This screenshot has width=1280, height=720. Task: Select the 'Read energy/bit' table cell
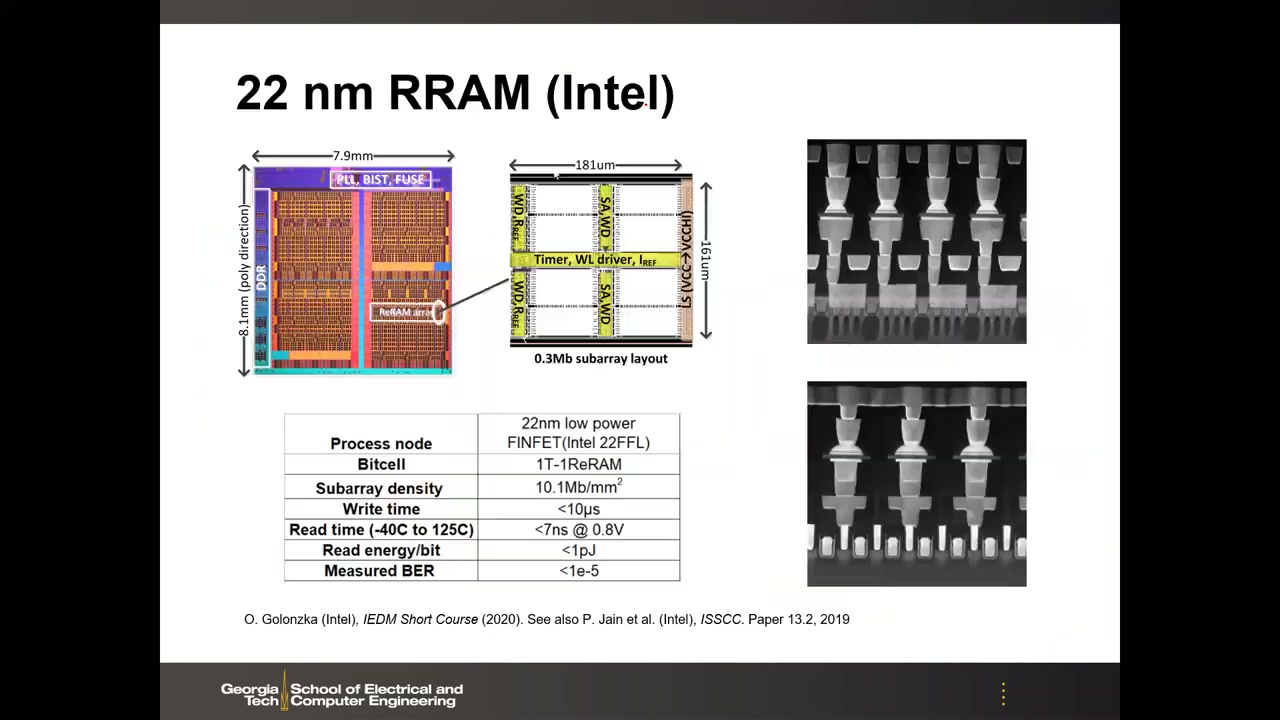click(x=381, y=550)
